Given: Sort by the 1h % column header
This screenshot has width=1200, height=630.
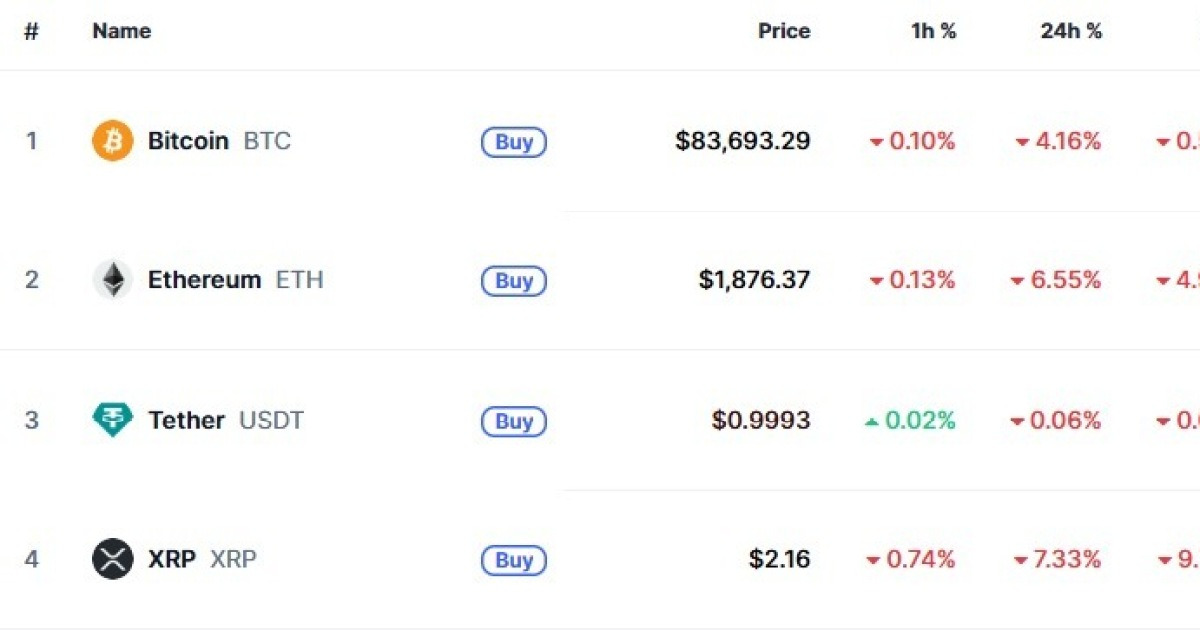Looking at the screenshot, I should (x=933, y=31).
